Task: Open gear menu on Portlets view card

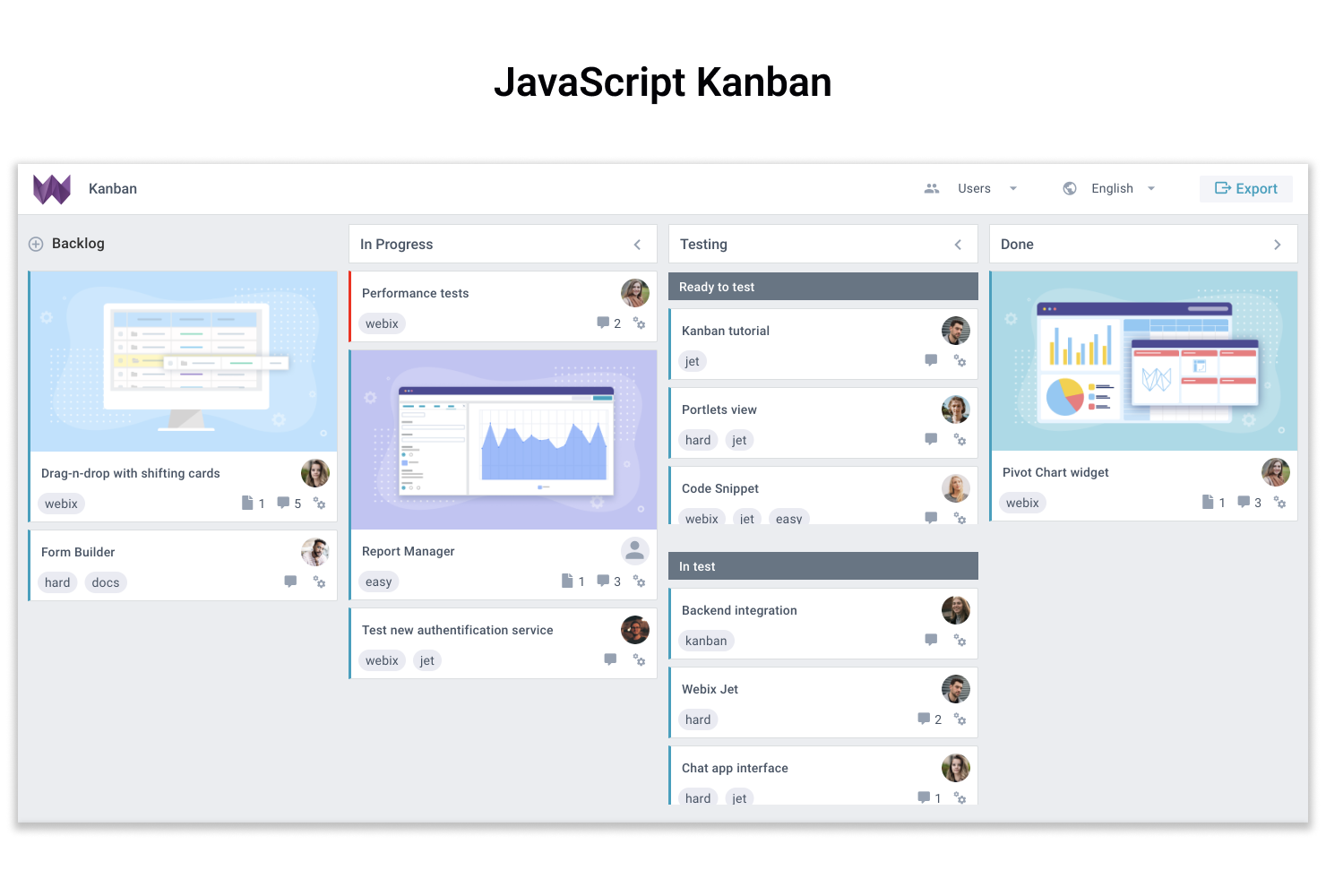Action: pos(960,440)
